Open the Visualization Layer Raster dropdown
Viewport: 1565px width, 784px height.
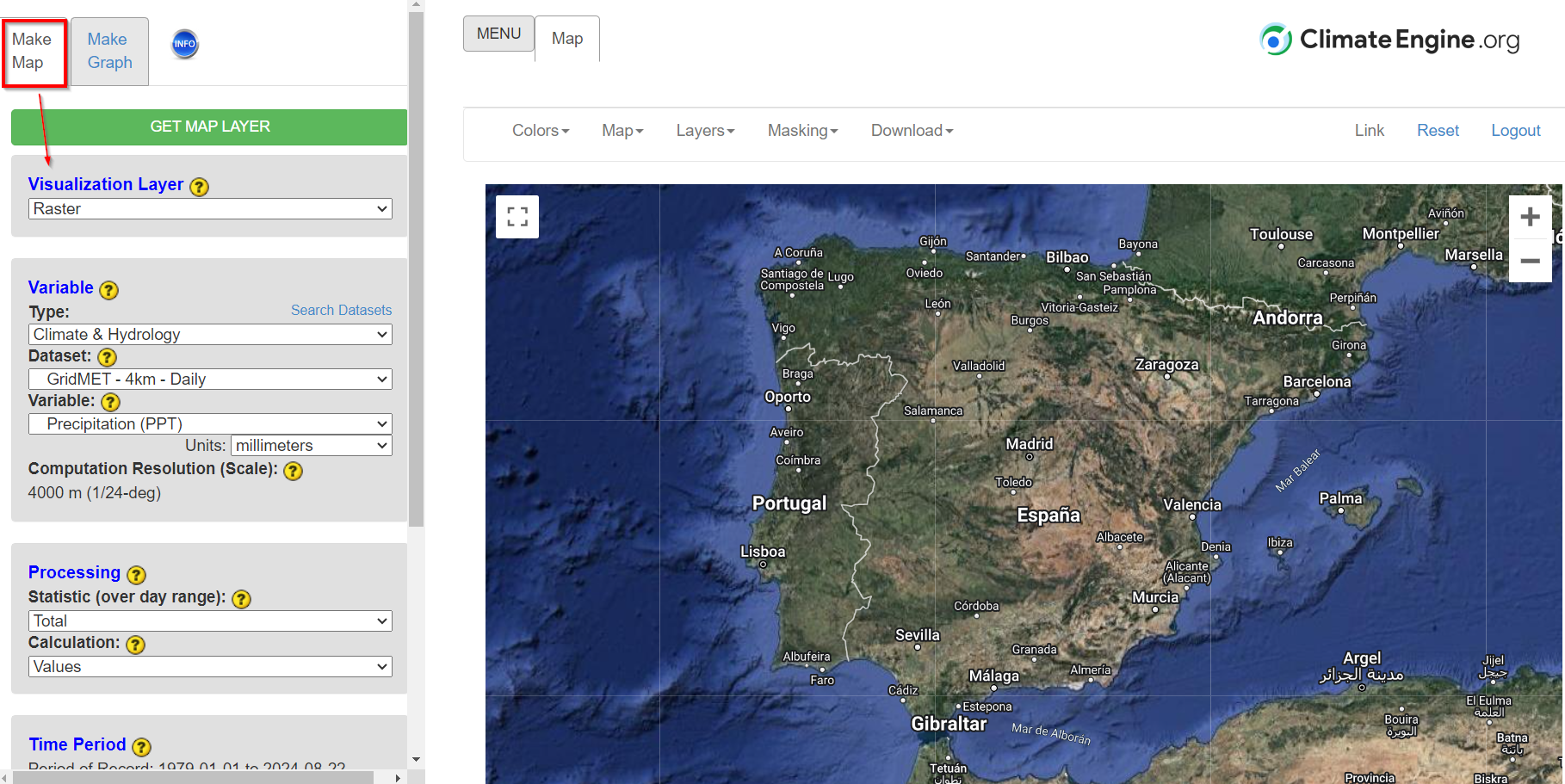[x=210, y=209]
